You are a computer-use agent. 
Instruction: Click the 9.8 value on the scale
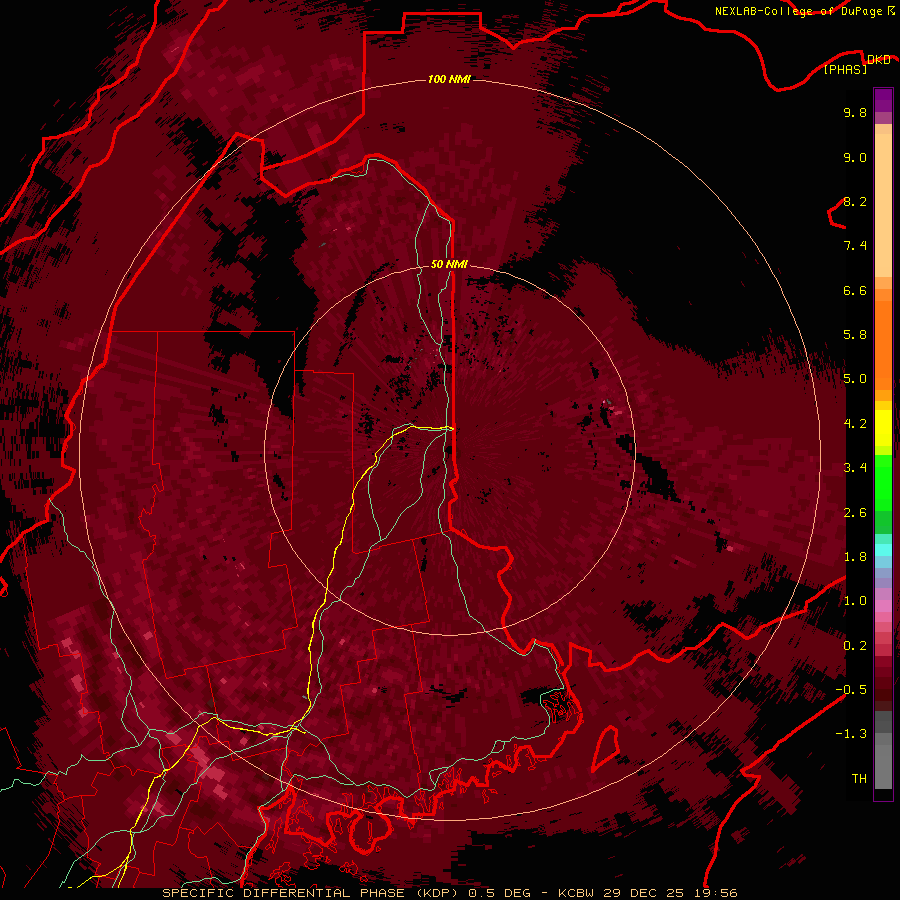coord(855,112)
